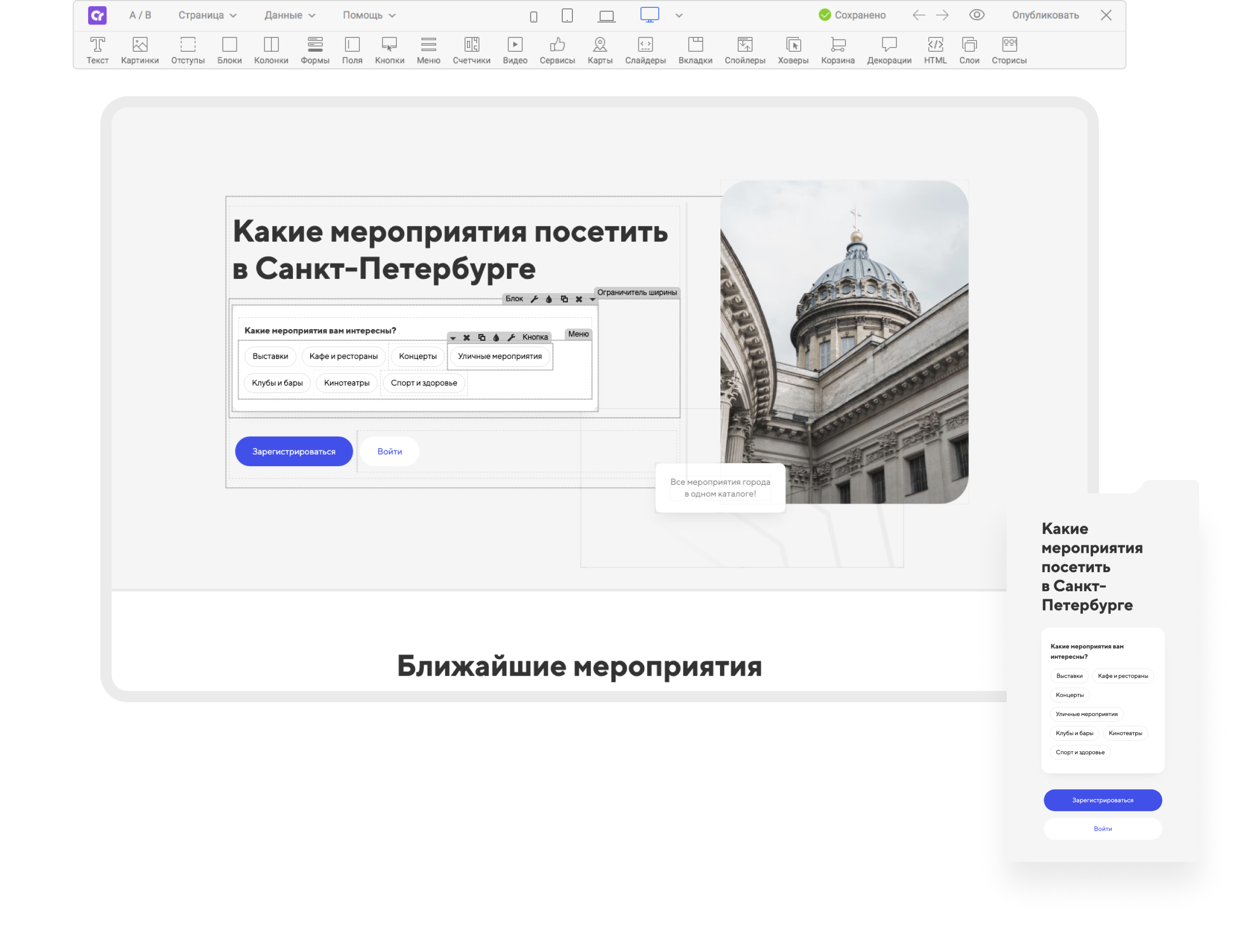Open the Картинки image tool
Image resolution: width=1233 pixels, height=952 pixels.
(x=139, y=50)
